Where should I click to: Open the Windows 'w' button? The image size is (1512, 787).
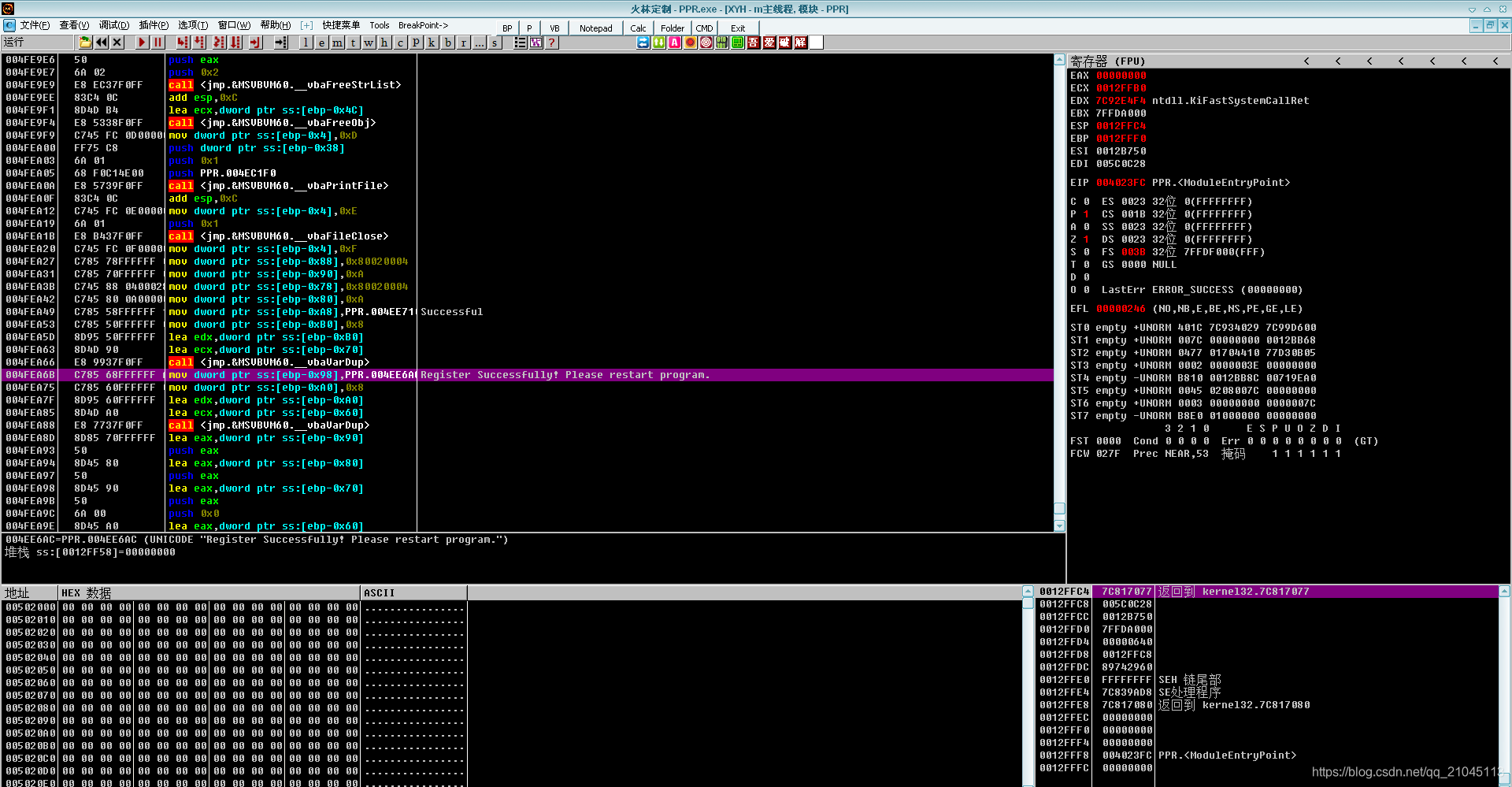tap(369, 43)
